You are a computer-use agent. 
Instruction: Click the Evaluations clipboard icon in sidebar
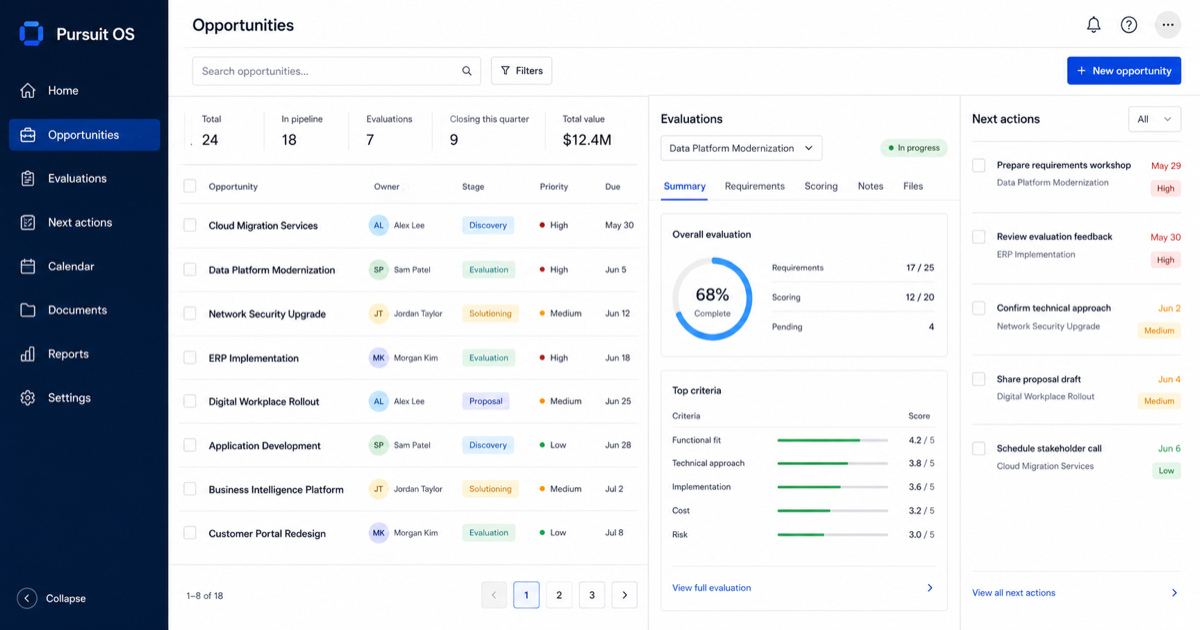click(28, 179)
